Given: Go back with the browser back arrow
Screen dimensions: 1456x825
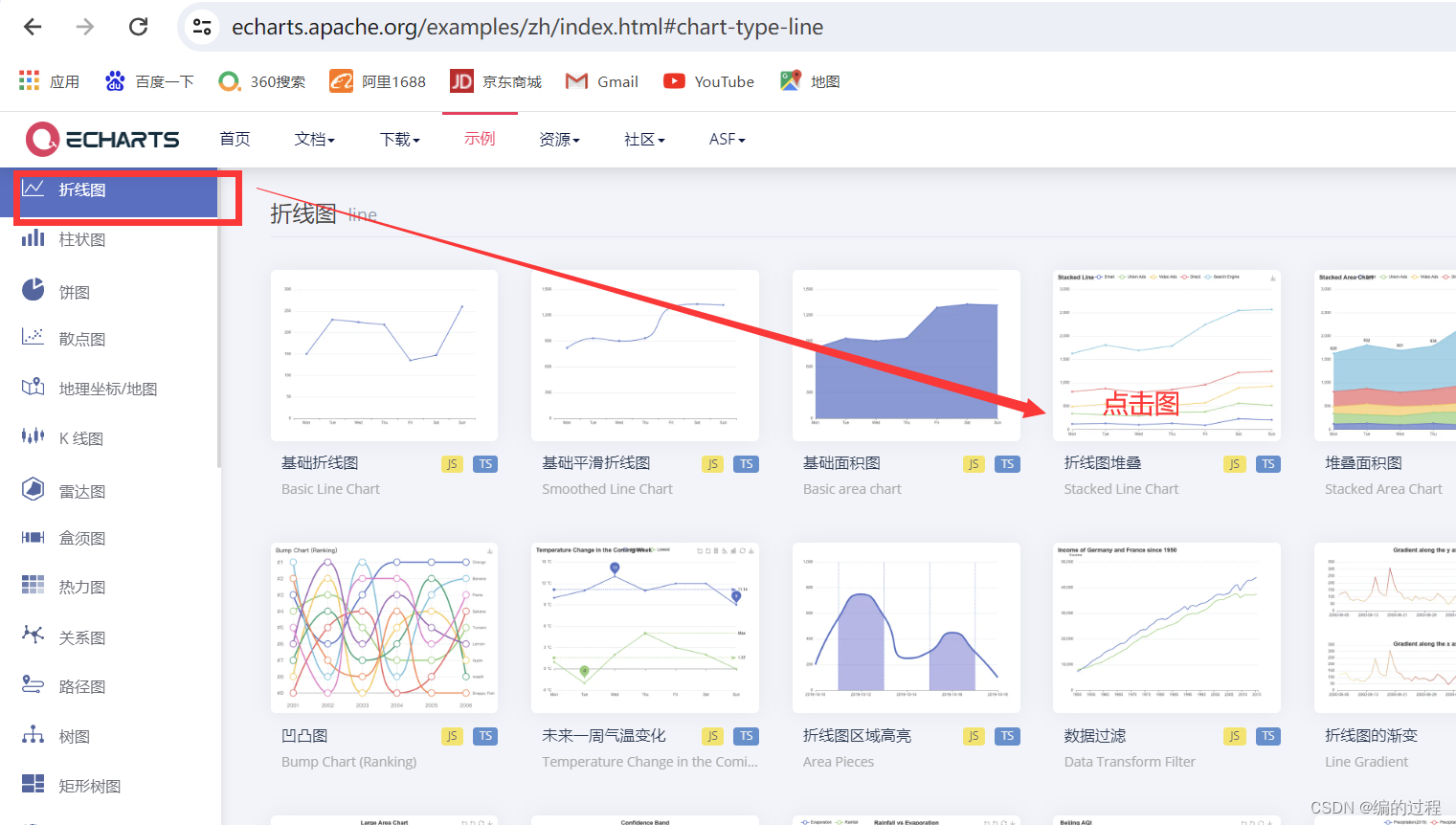Looking at the screenshot, I should (x=33, y=27).
